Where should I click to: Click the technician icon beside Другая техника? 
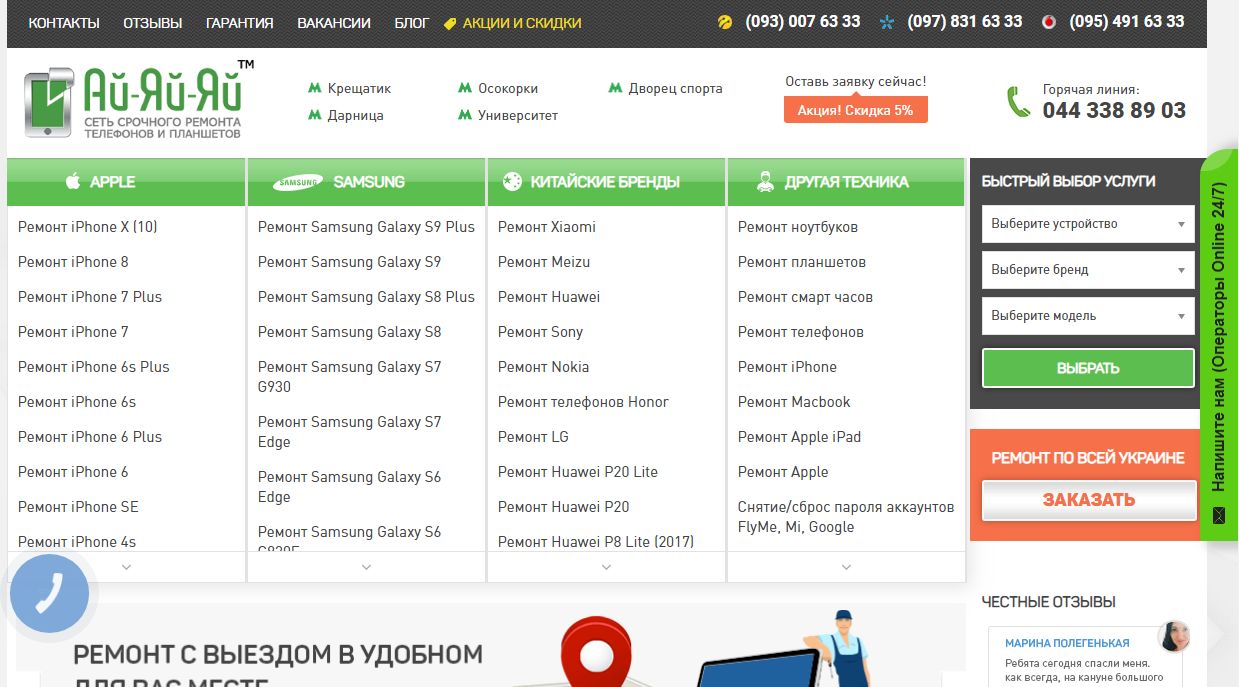click(x=765, y=182)
